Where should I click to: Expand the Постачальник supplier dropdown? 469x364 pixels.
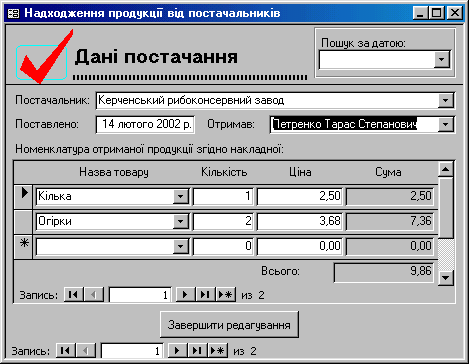click(x=446, y=100)
